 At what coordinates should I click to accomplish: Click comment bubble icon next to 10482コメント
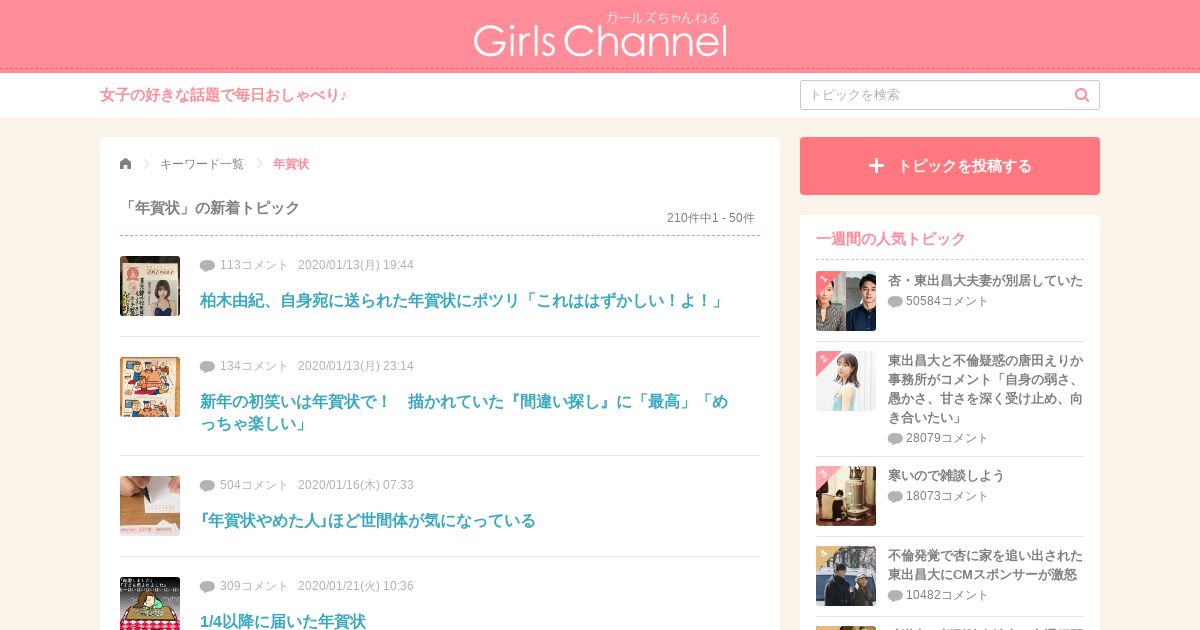tap(895, 596)
